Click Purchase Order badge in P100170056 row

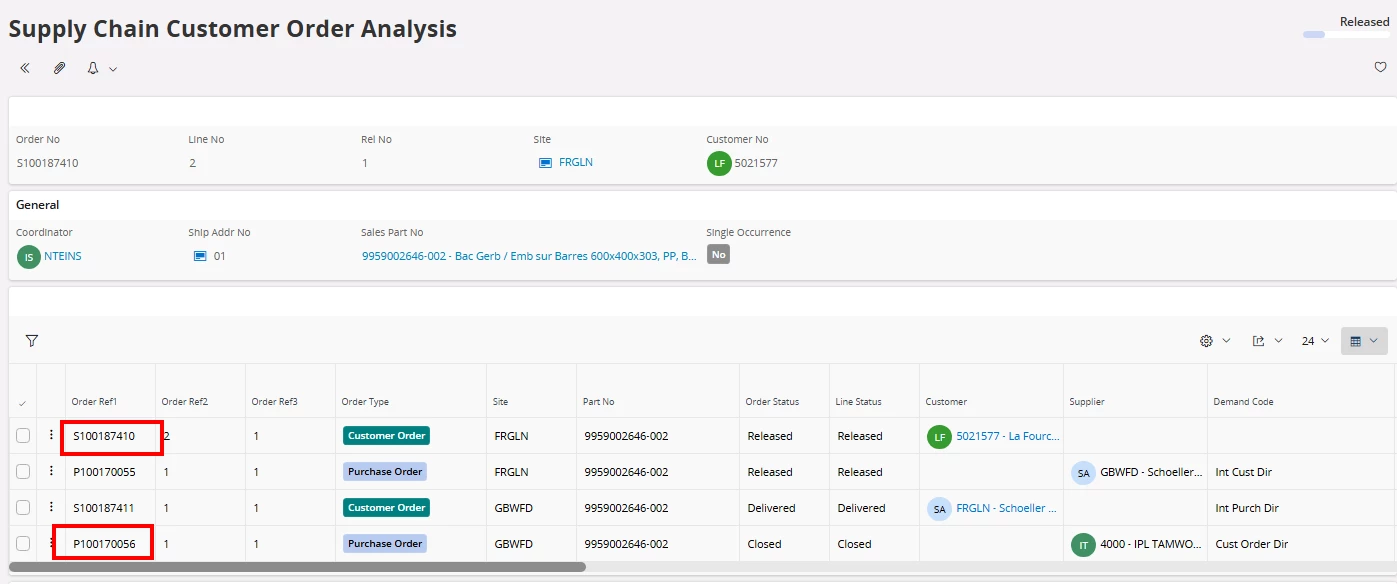(385, 543)
